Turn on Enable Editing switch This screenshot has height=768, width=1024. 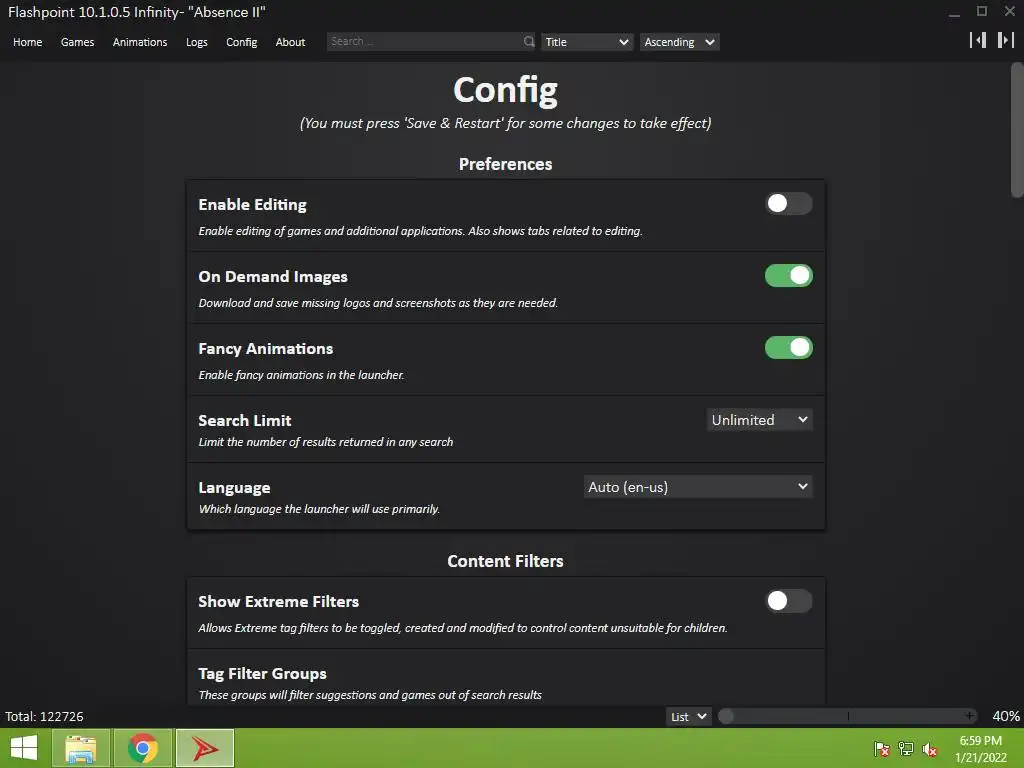click(x=788, y=204)
